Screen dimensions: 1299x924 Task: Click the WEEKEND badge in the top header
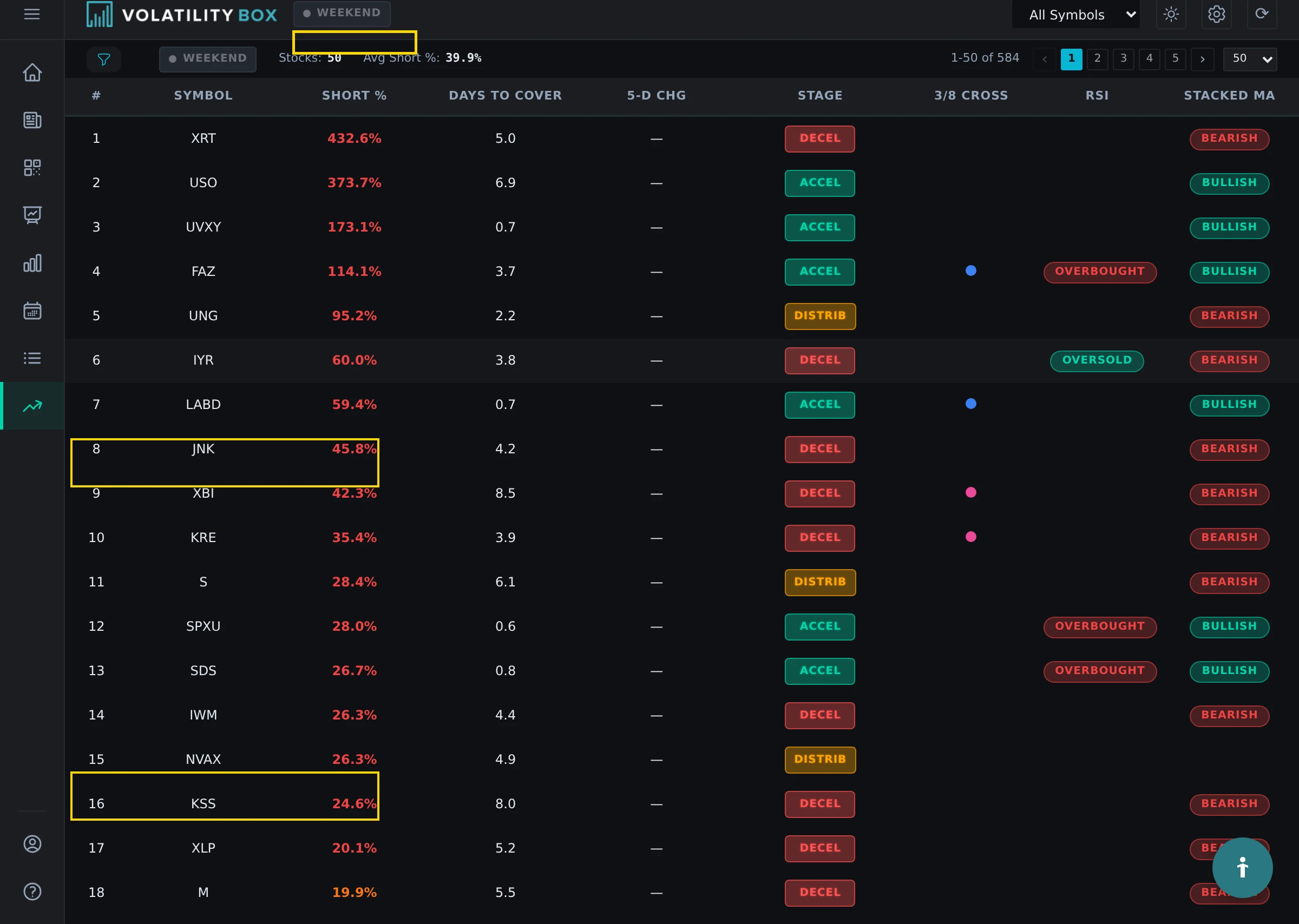tap(342, 13)
